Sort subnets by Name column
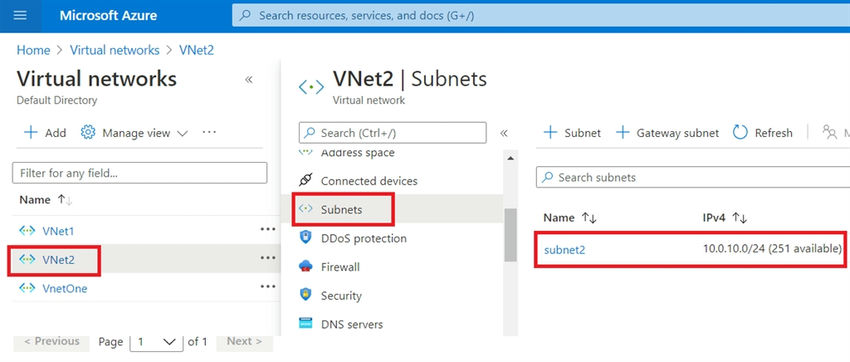Image resolution: width=850 pixels, height=362 pixels. 570,218
